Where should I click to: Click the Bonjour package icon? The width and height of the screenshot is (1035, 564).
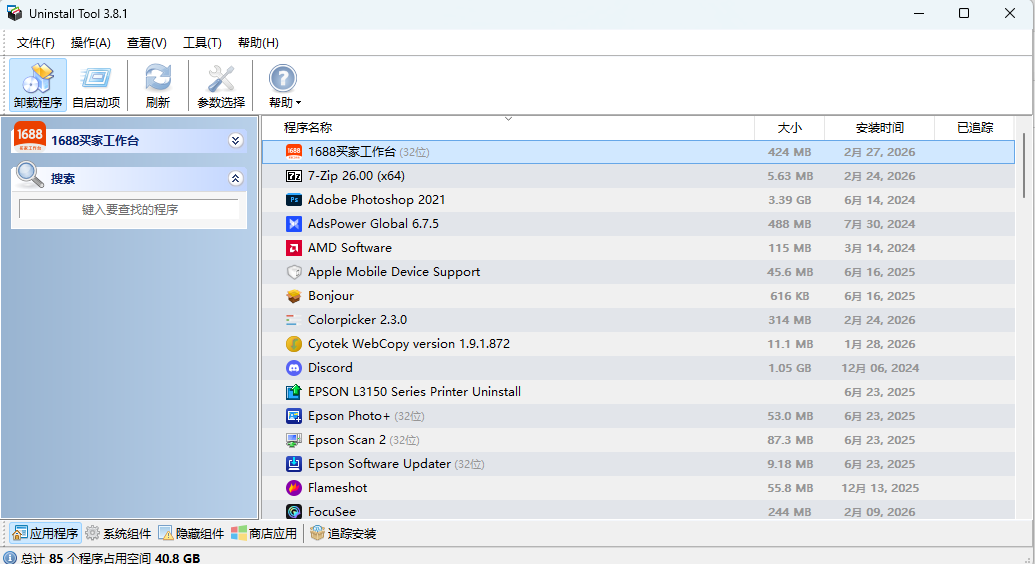(294, 296)
